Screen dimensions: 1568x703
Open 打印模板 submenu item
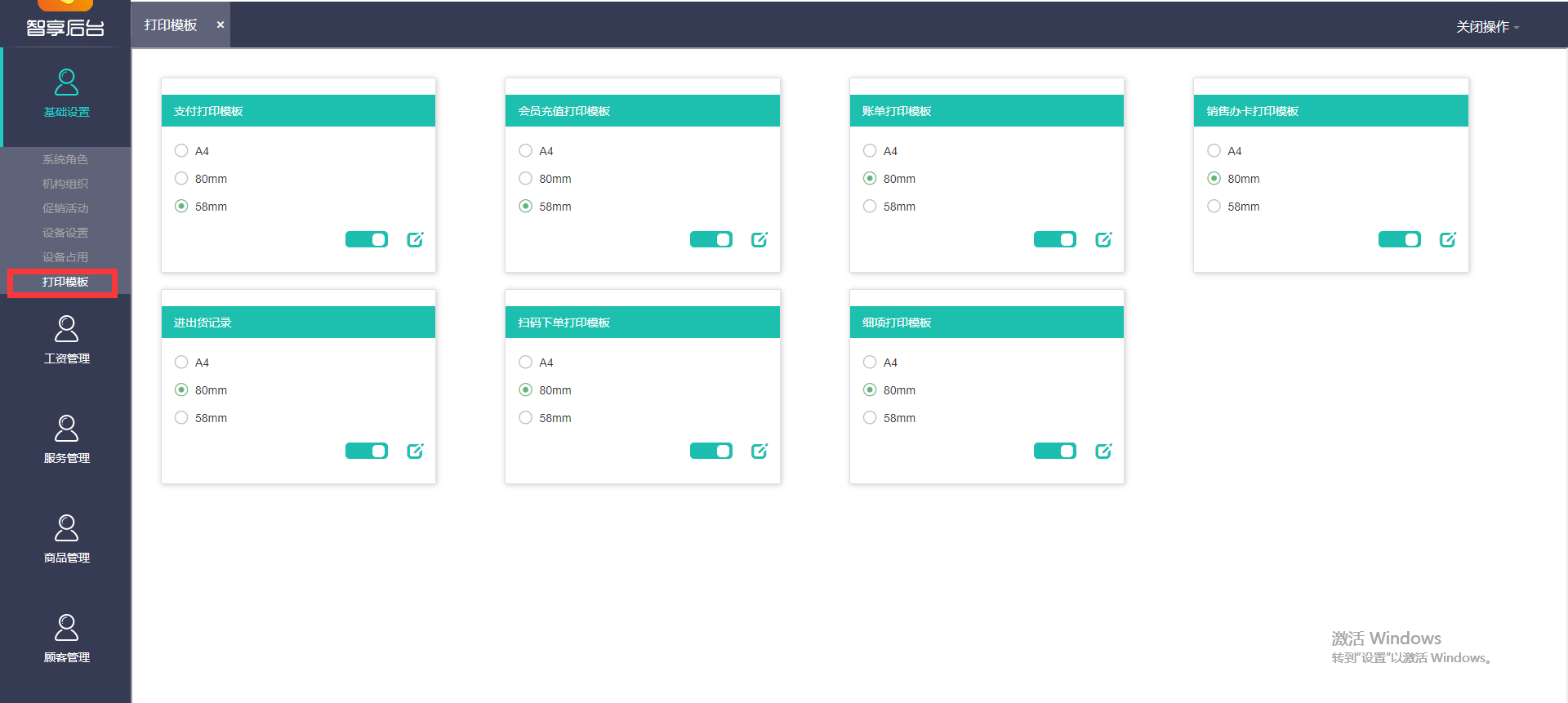tap(65, 282)
